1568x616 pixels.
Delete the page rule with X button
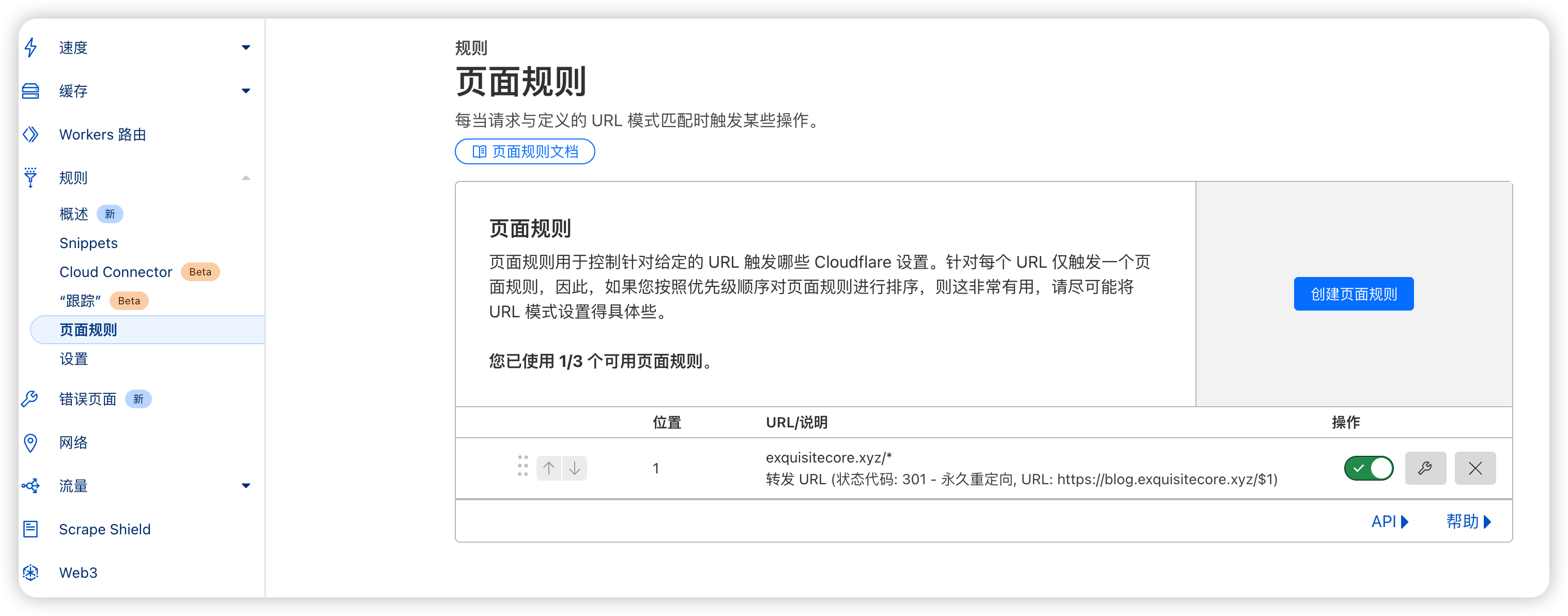click(1475, 468)
